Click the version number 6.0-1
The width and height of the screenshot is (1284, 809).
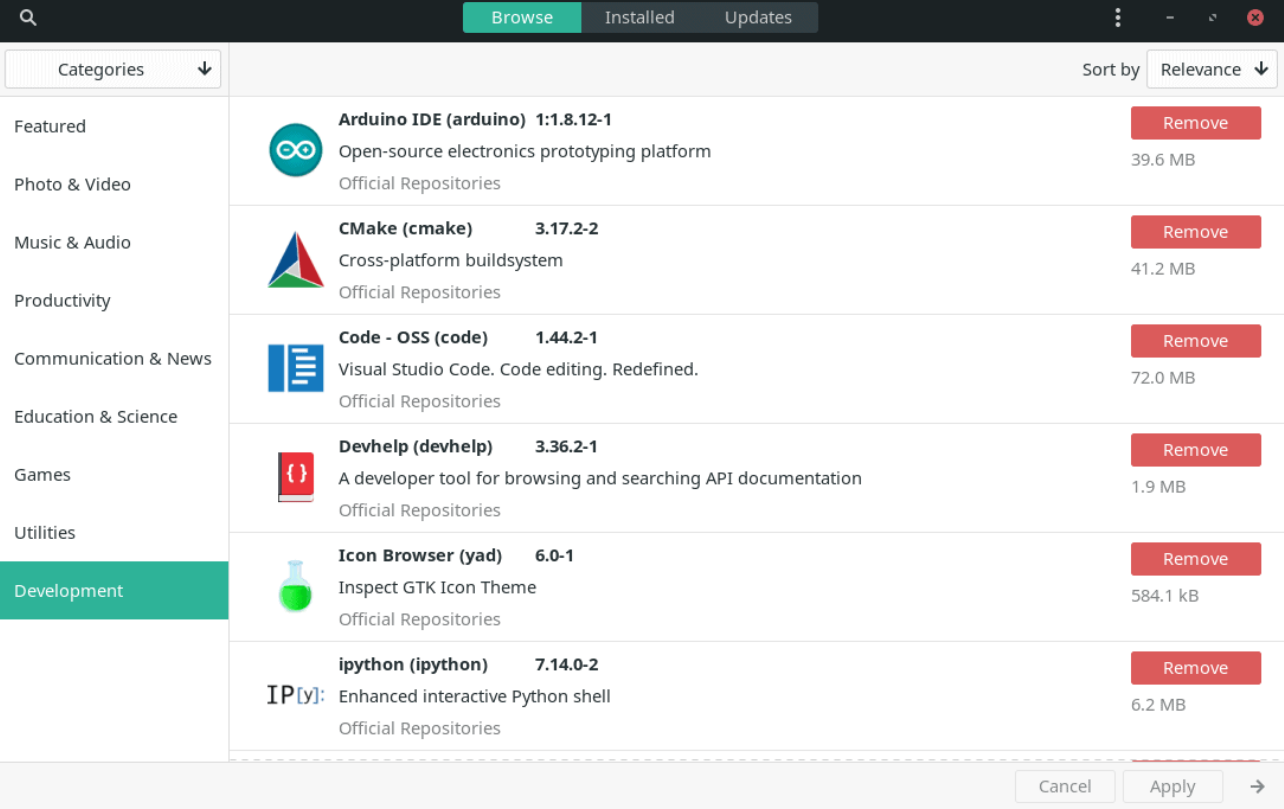click(554, 555)
